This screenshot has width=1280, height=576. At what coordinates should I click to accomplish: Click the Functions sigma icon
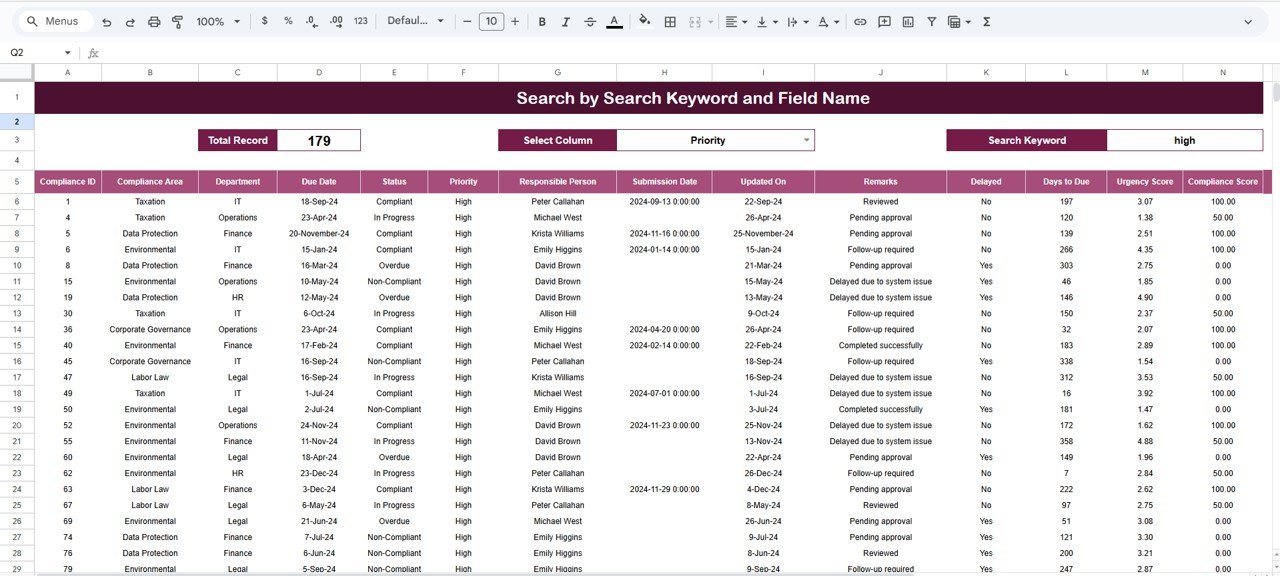985,21
